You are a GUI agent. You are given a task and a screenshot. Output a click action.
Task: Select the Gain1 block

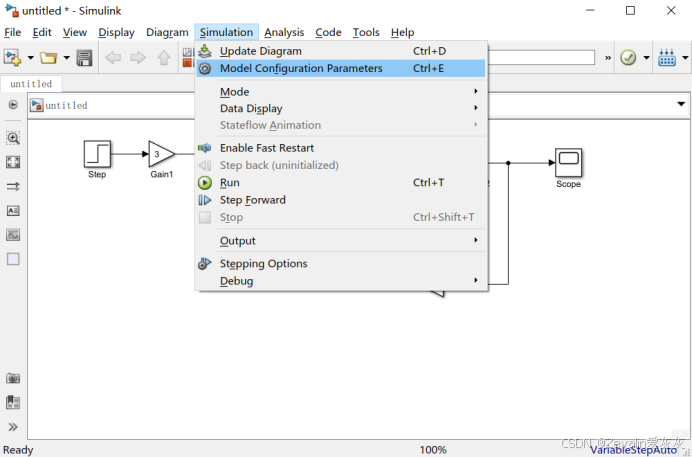(x=162, y=154)
